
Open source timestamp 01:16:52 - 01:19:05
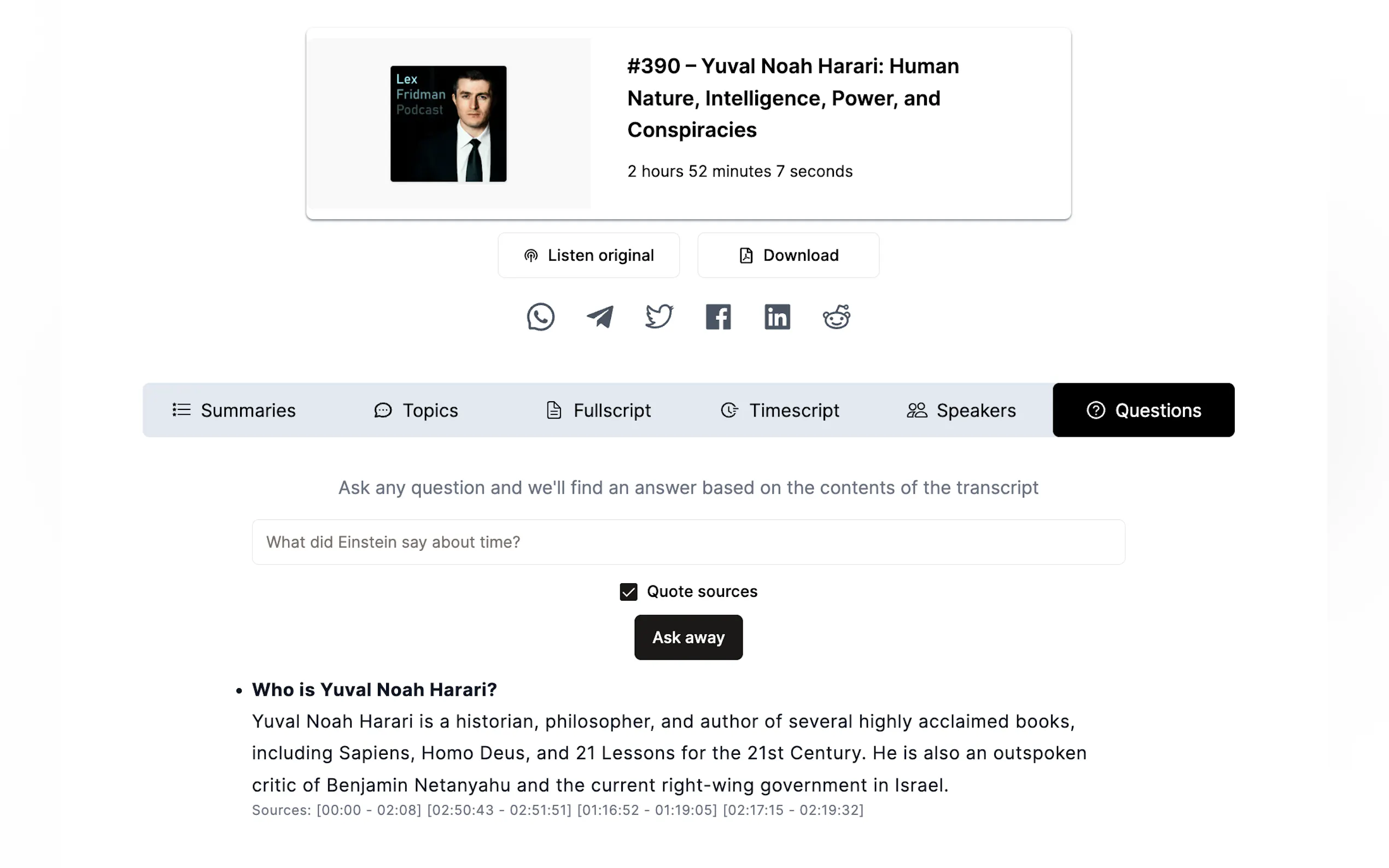tap(647, 810)
